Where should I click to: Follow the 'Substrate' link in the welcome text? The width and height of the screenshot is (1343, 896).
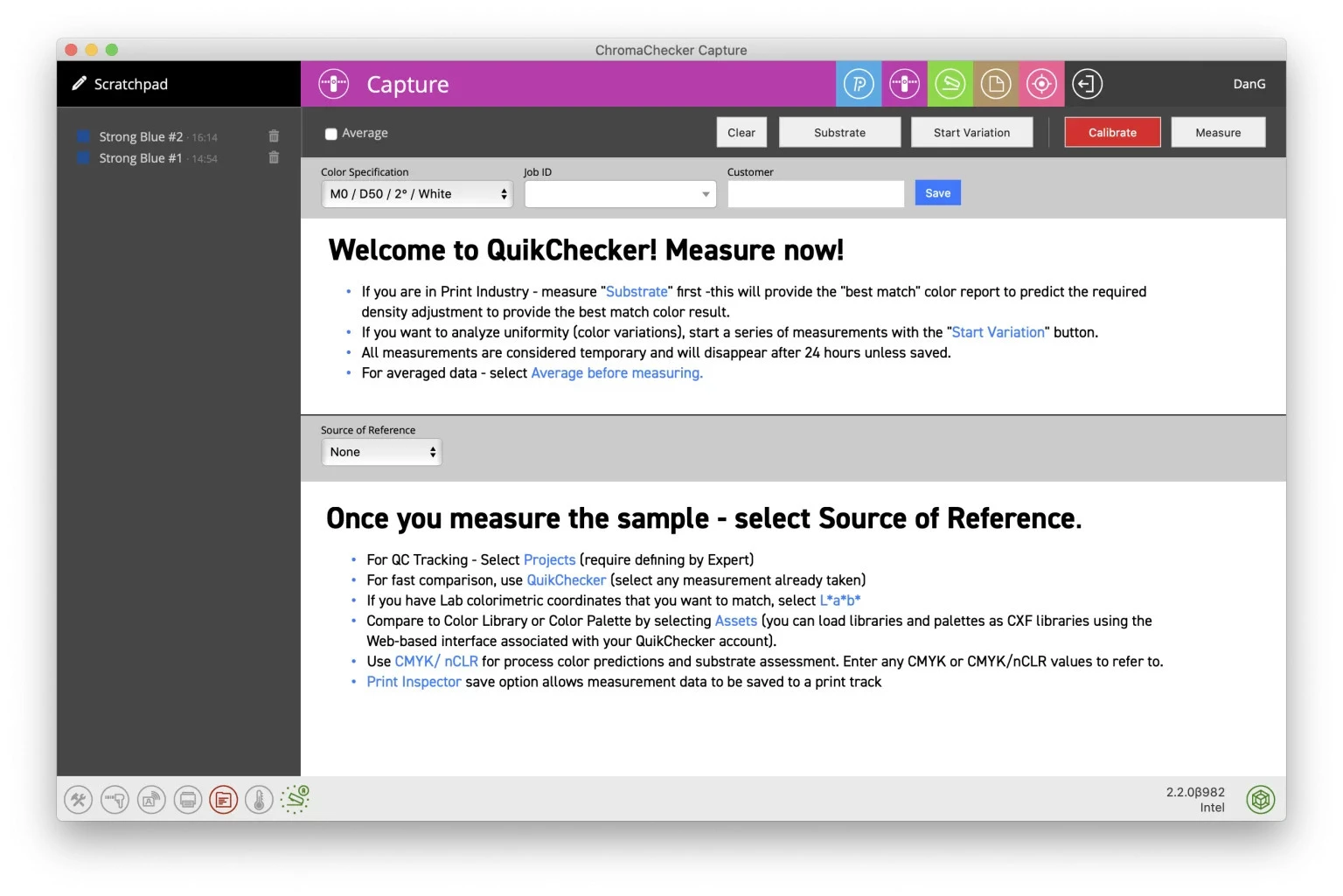pos(637,292)
